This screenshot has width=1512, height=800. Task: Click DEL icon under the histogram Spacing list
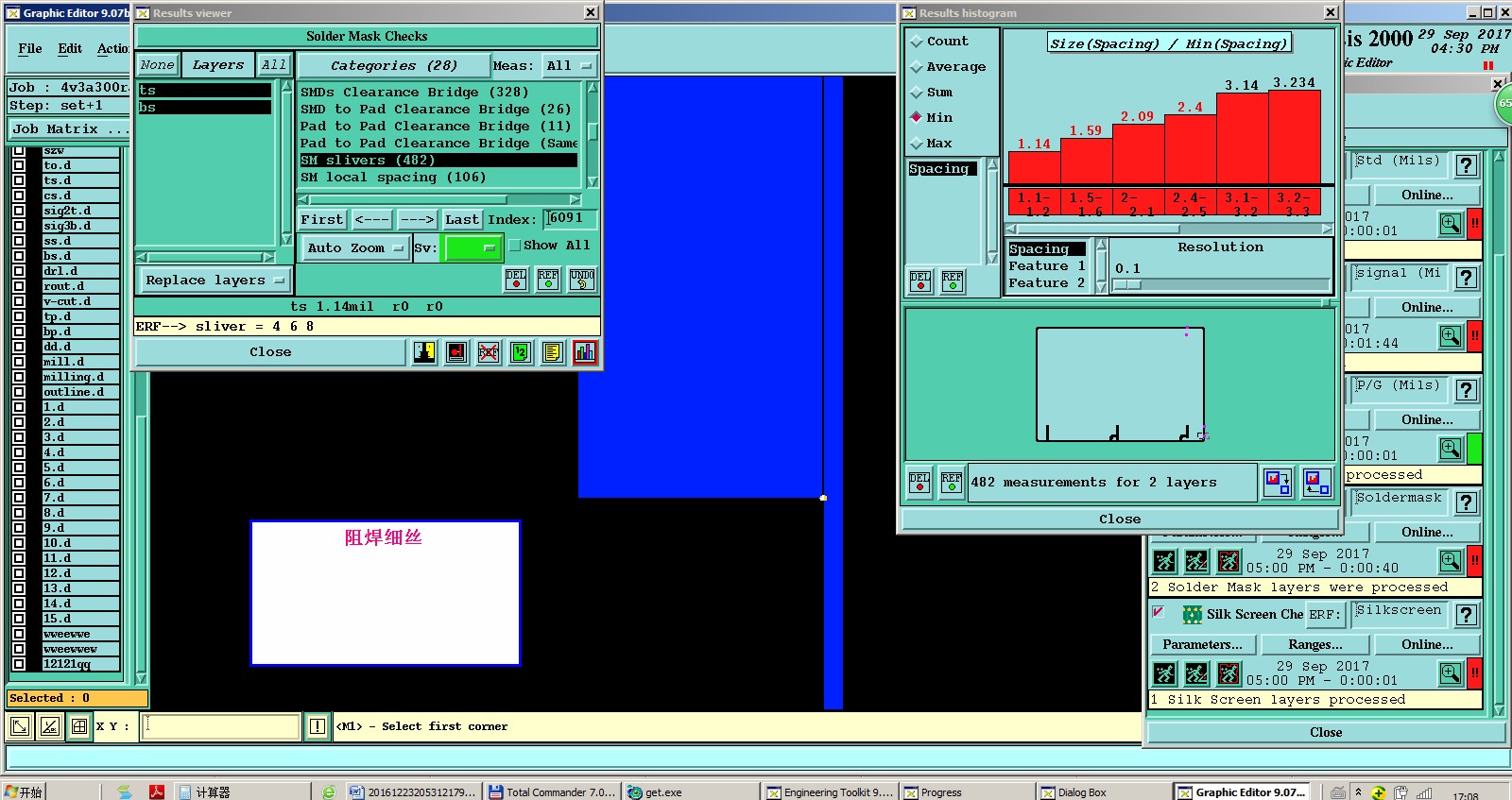[920, 281]
